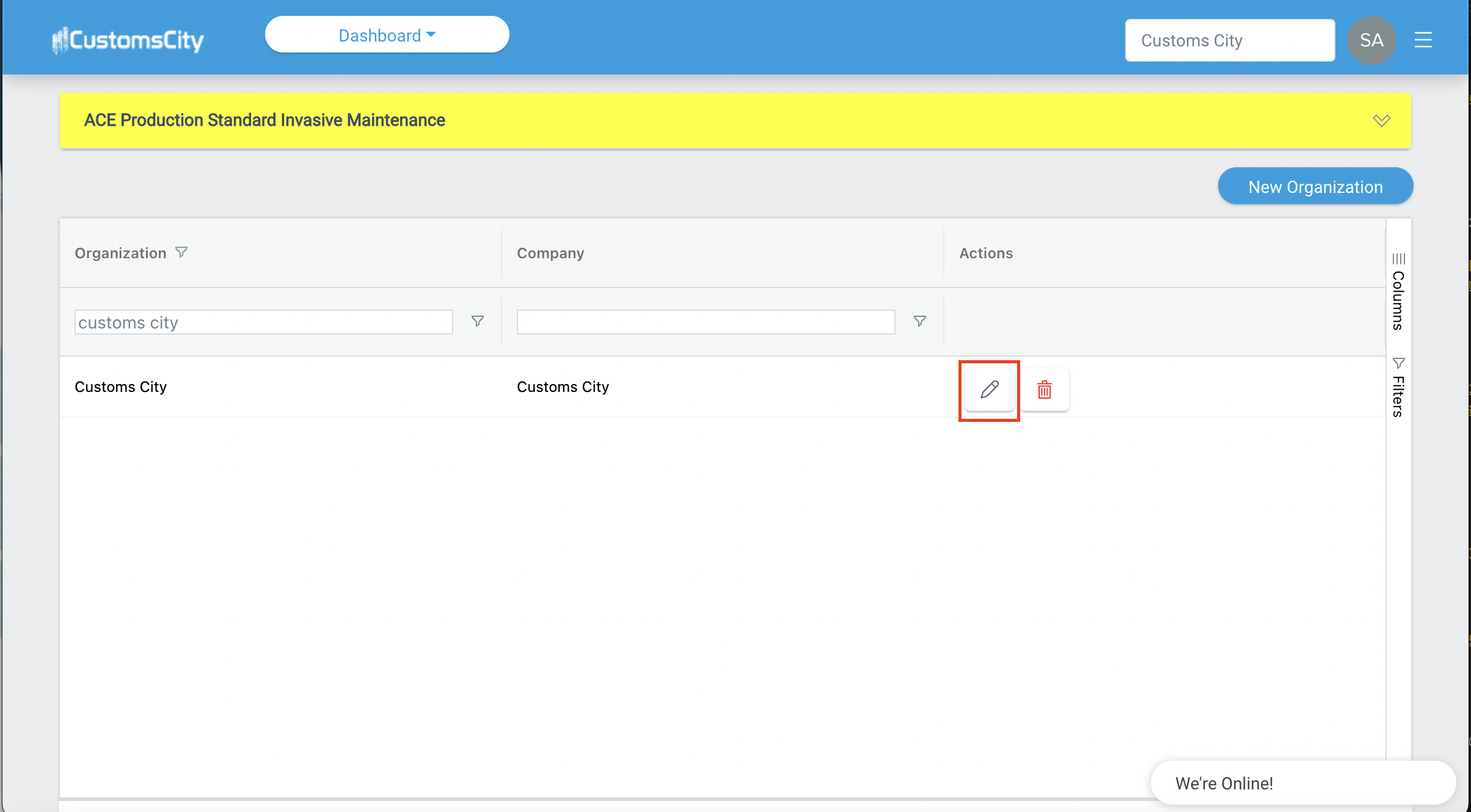Click the Company filter text box
Image resolution: width=1471 pixels, height=812 pixels.
point(706,322)
